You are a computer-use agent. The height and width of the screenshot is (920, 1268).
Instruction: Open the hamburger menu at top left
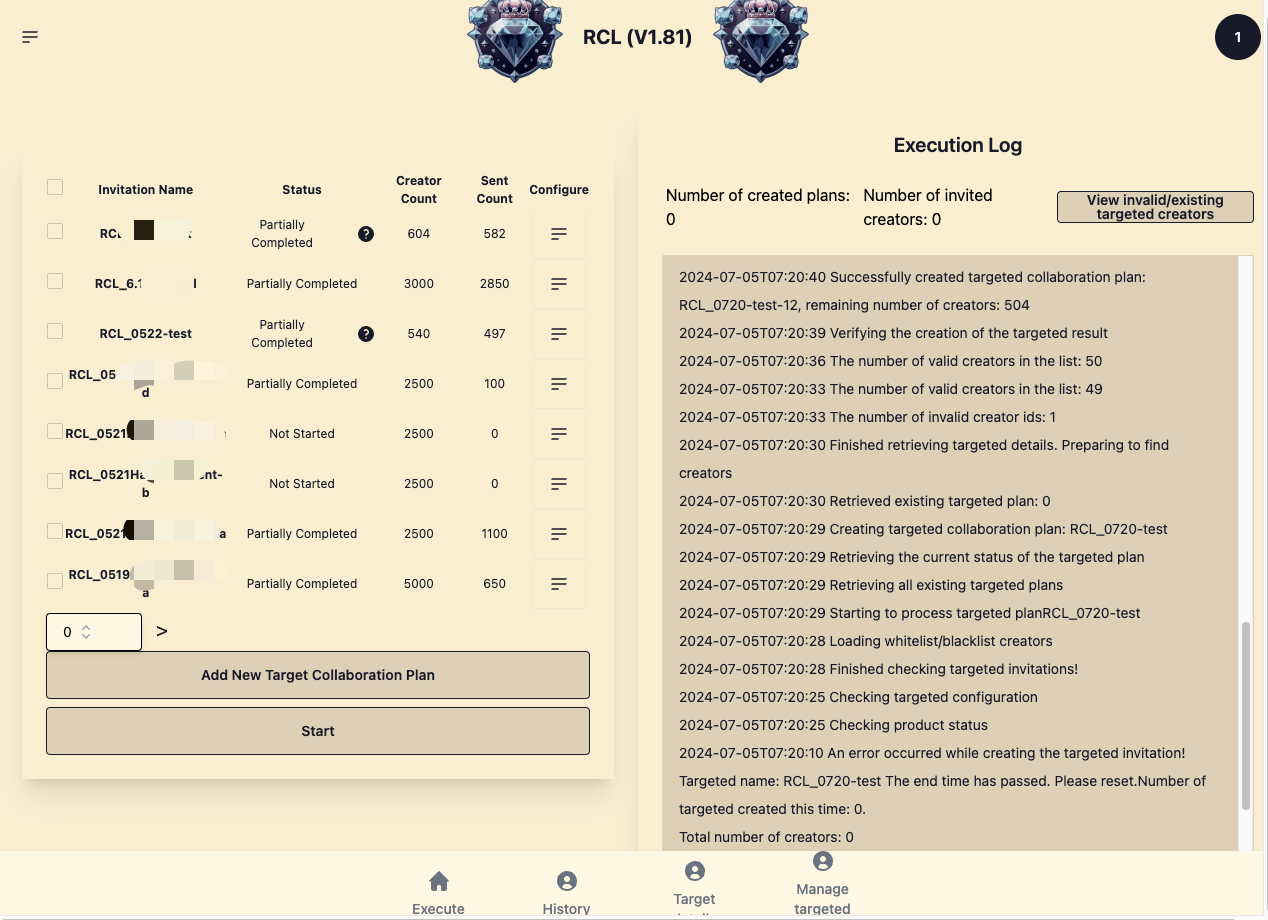tap(30, 37)
